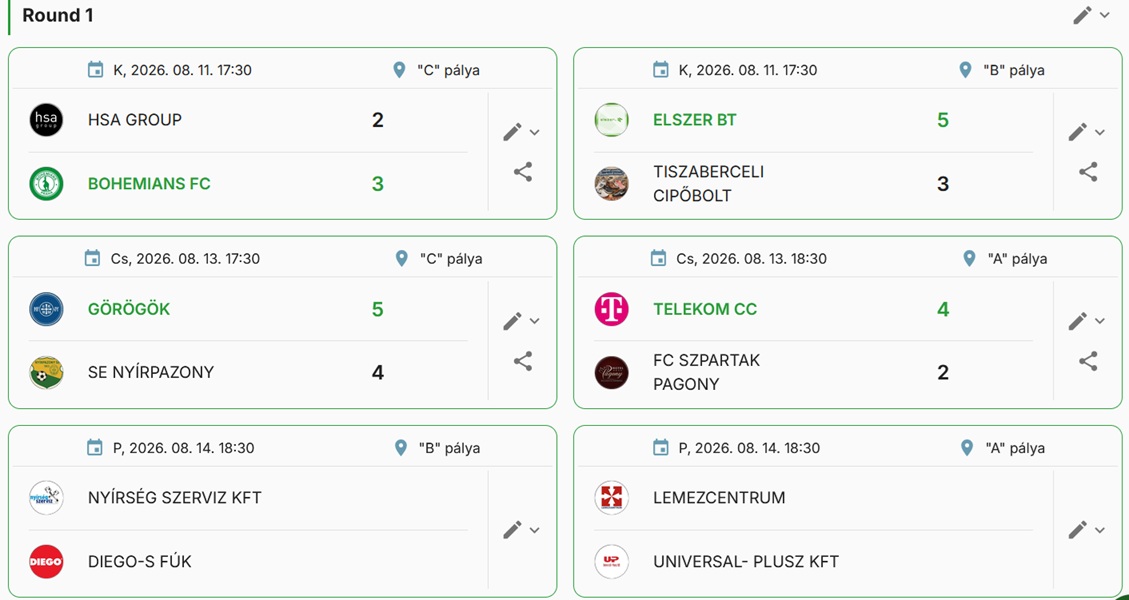Expand edit chevron on Telekom CC match
1129x600 pixels.
tap(1099, 321)
